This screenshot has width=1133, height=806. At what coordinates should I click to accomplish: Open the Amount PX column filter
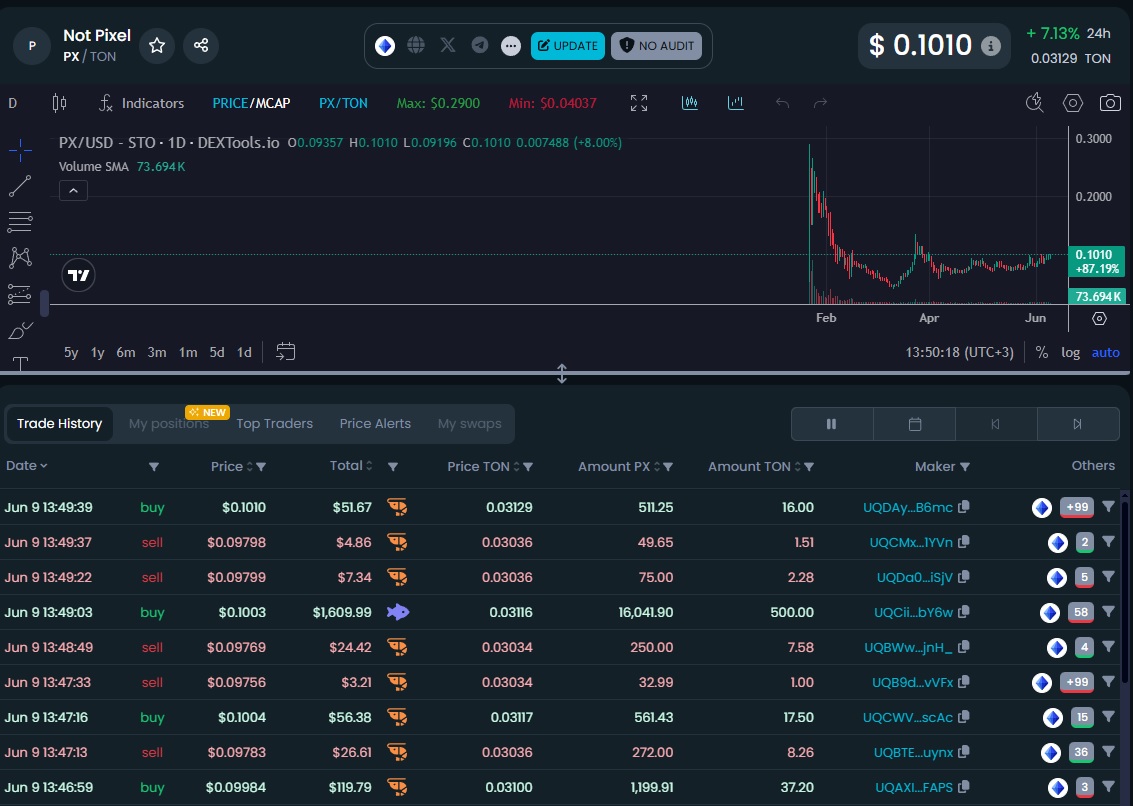point(668,467)
